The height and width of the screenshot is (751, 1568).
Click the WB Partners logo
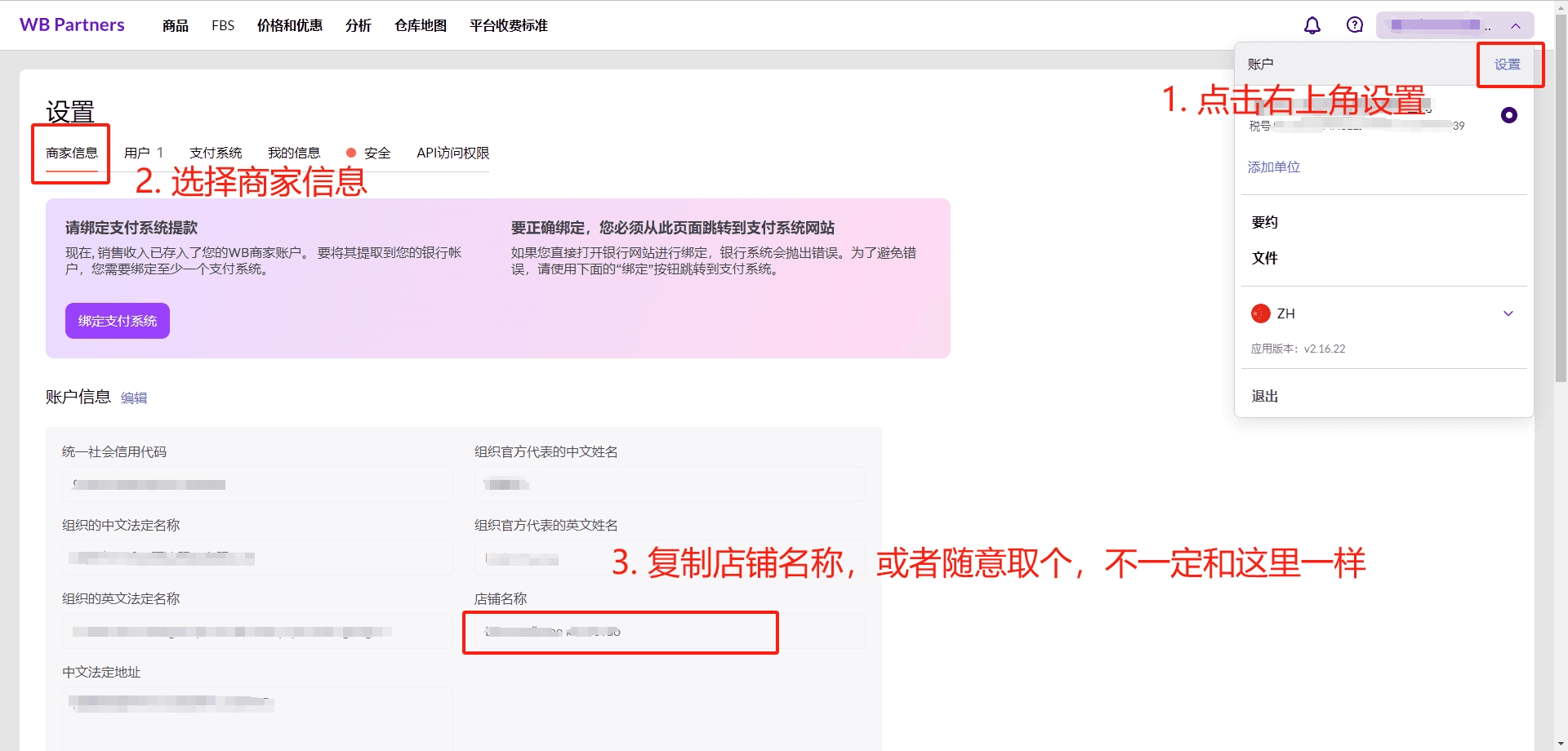[72, 25]
